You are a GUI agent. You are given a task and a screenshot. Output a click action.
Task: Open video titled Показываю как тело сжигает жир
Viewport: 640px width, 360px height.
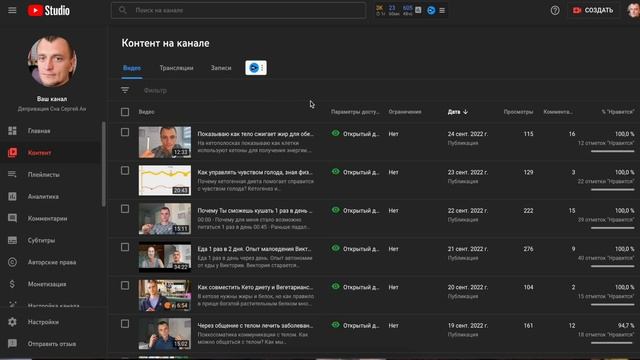tap(256, 134)
